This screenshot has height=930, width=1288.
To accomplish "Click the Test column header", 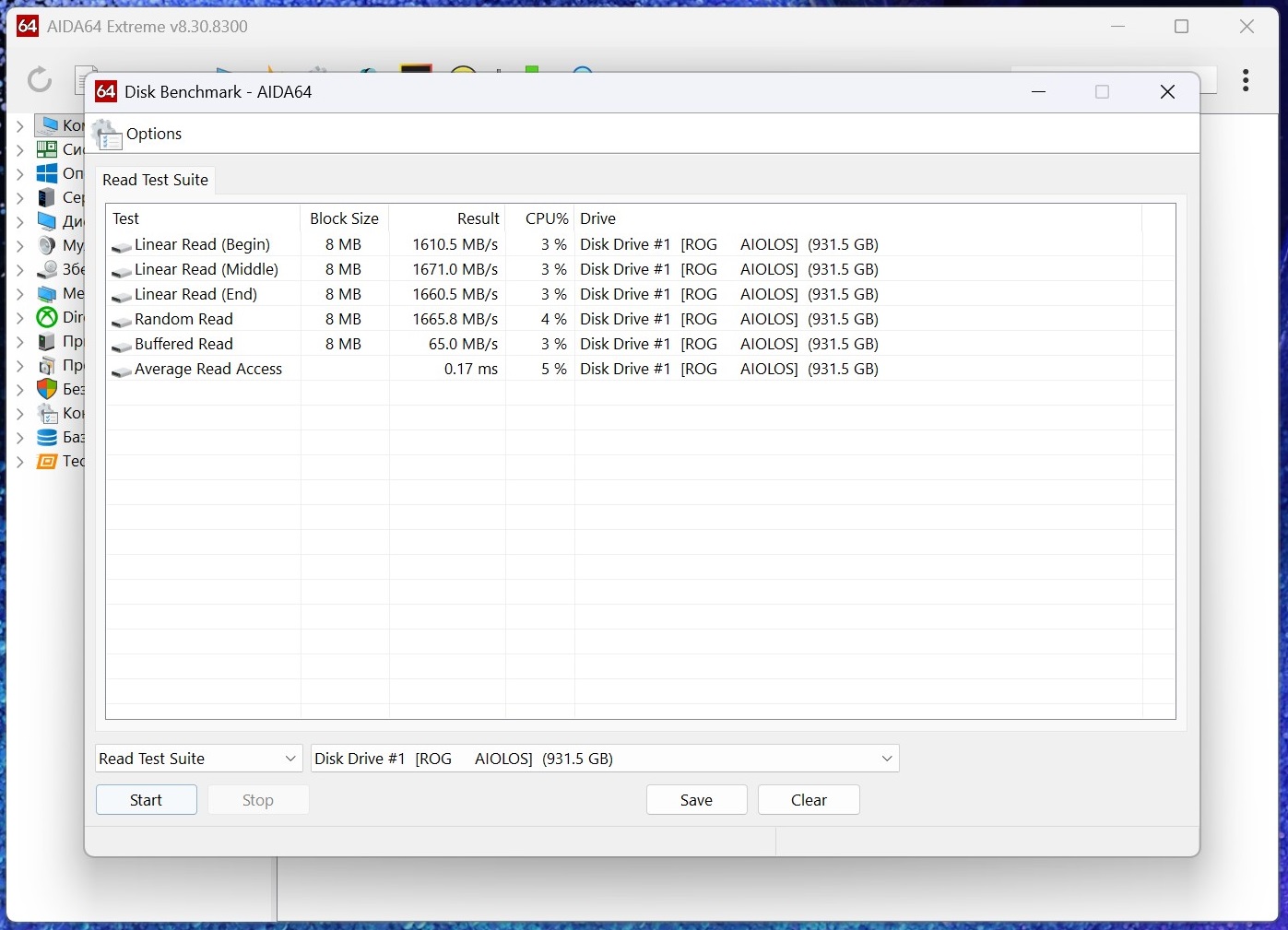I will click(x=204, y=218).
